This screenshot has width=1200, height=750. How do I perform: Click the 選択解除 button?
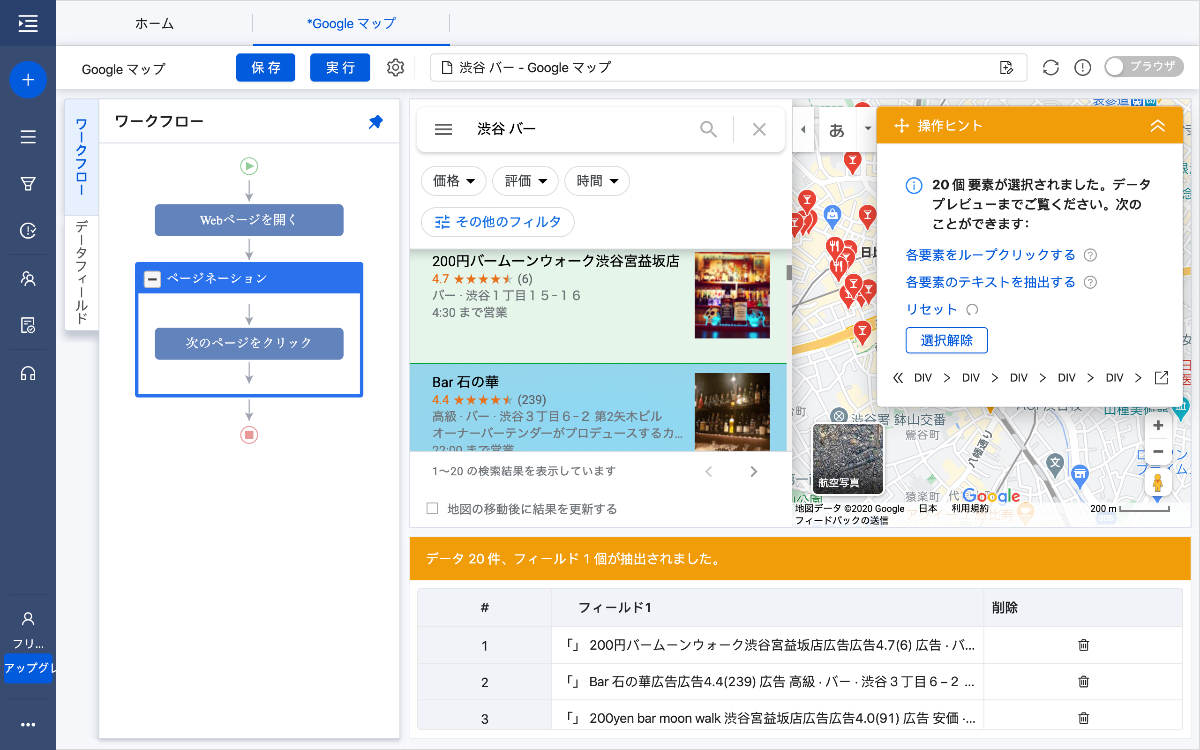tap(947, 340)
